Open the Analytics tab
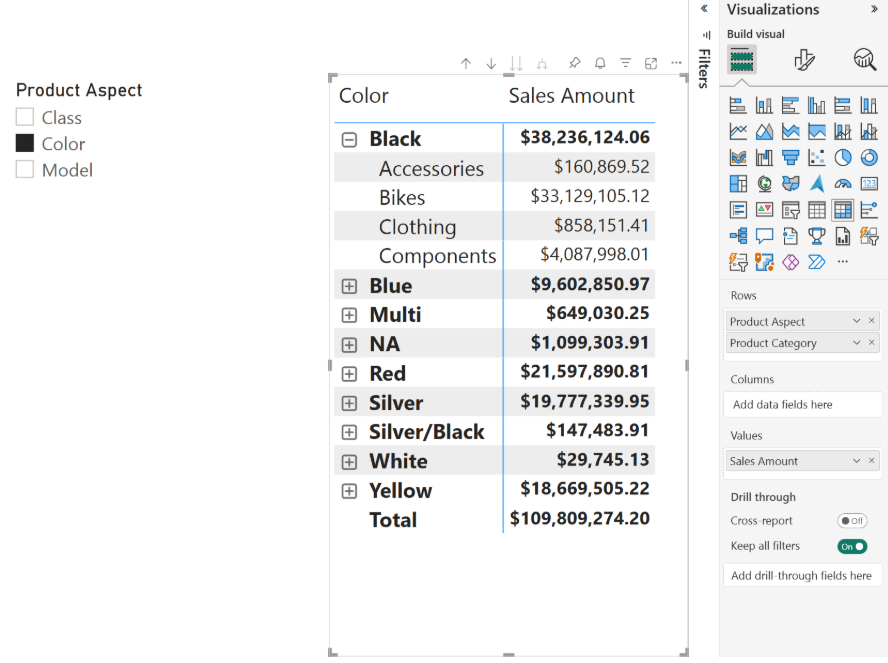The width and height of the screenshot is (888, 663). click(x=864, y=59)
